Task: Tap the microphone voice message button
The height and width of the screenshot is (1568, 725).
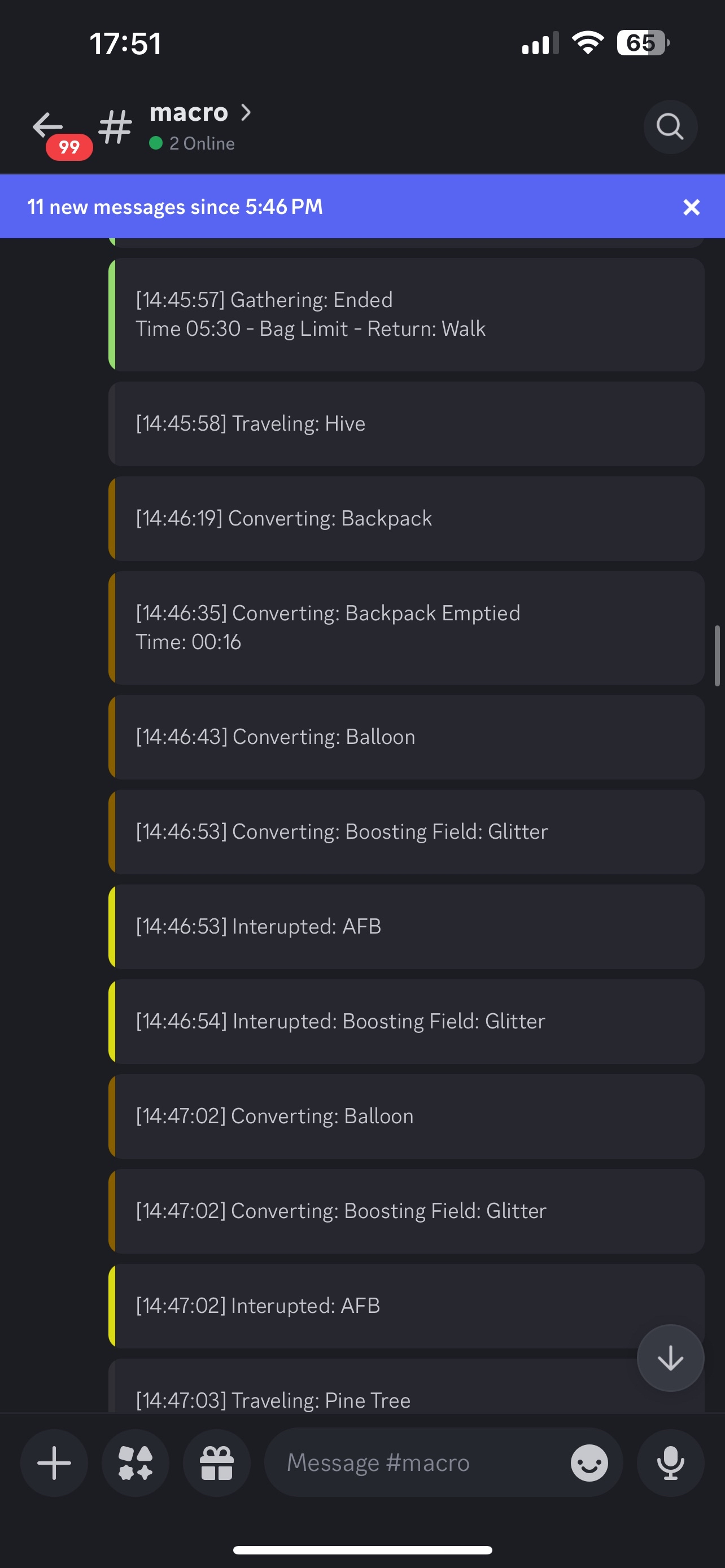Action: coord(670,1462)
